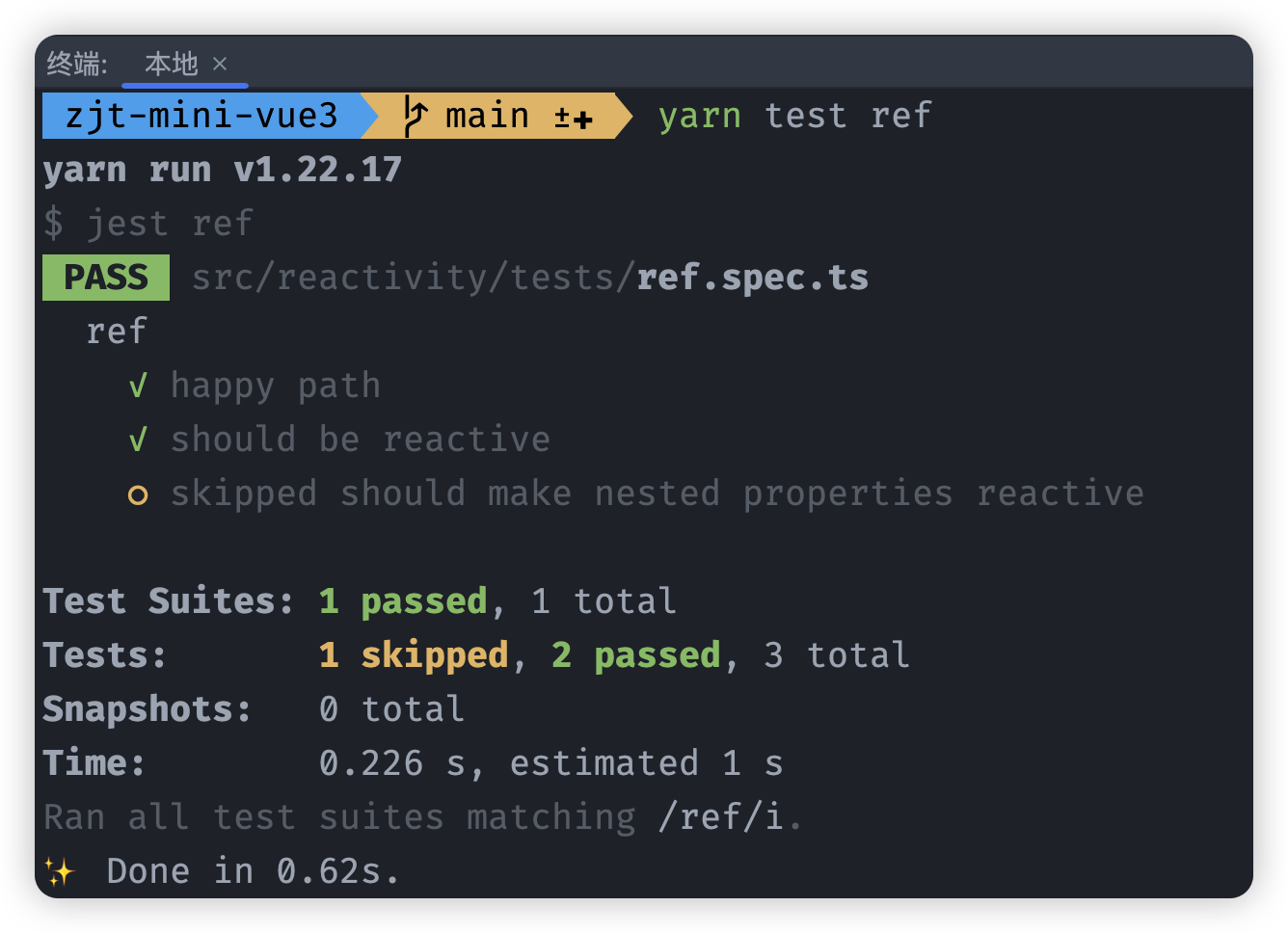The height and width of the screenshot is (933, 1288).
Task: Click the 2 passed count in Tests
Action: (636, 655)
